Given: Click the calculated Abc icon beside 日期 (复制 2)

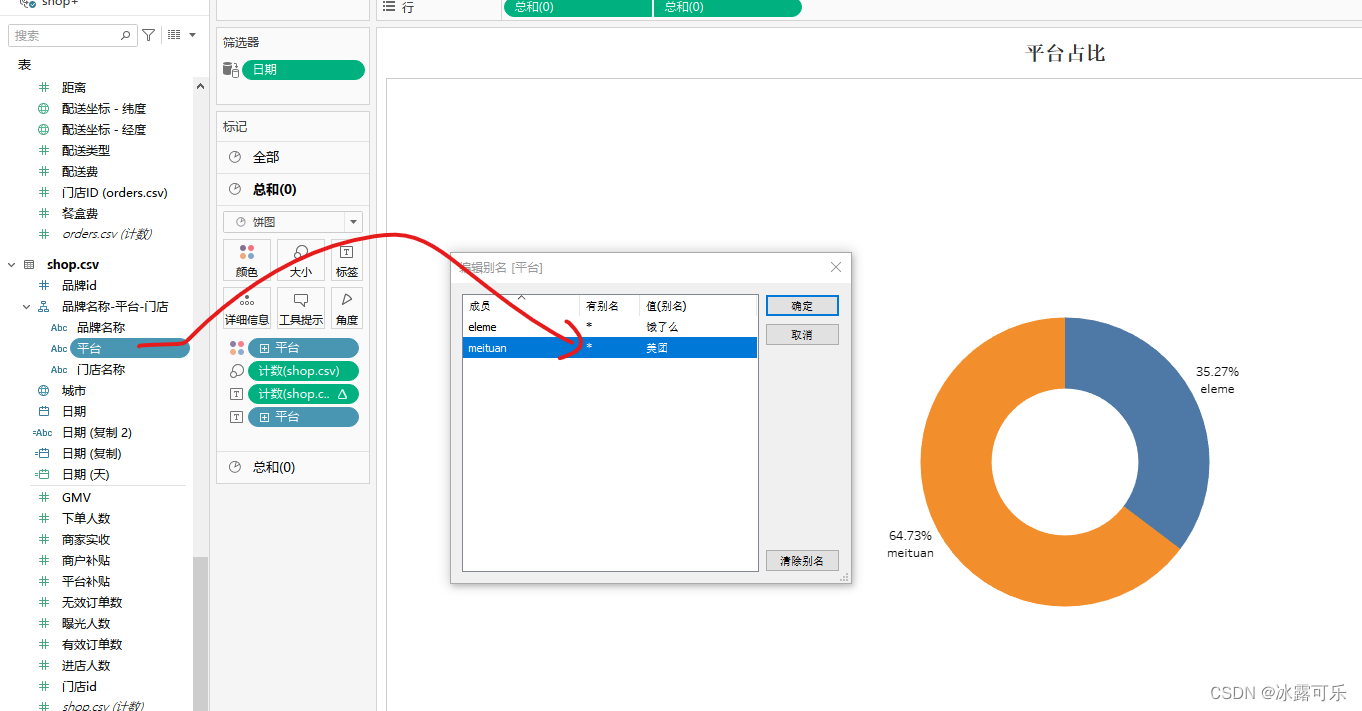Looking at the screenshot, I should [x=43, y=432].
